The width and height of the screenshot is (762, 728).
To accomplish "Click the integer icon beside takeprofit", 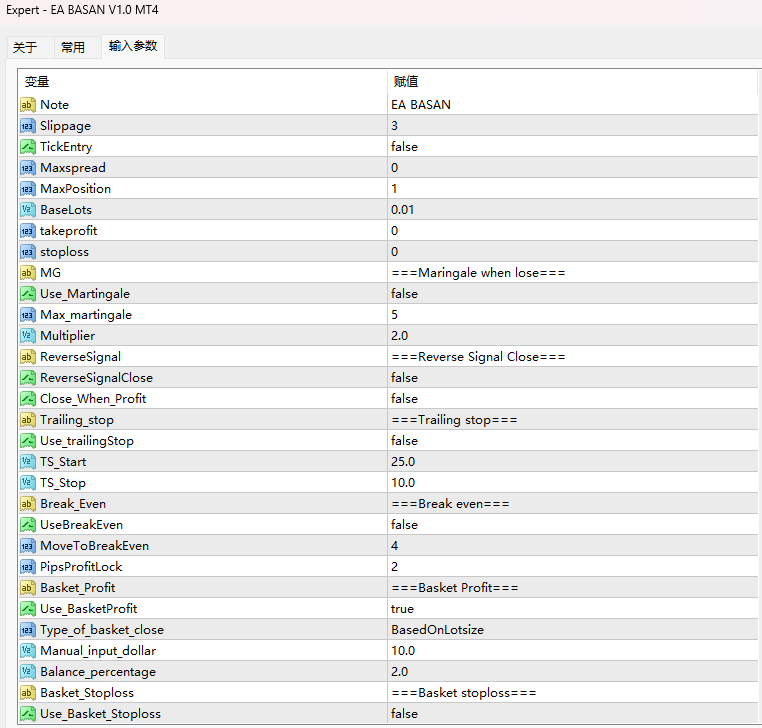I will point(27,231).
